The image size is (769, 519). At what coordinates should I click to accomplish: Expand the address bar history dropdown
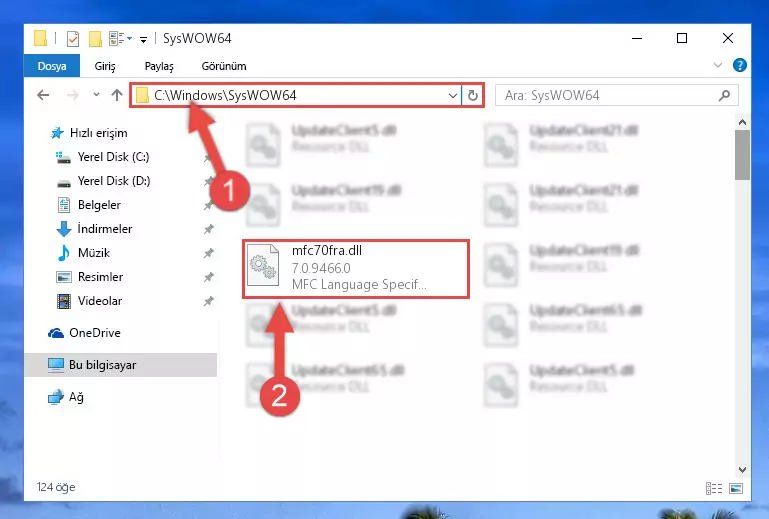click(x=453, y=96)
